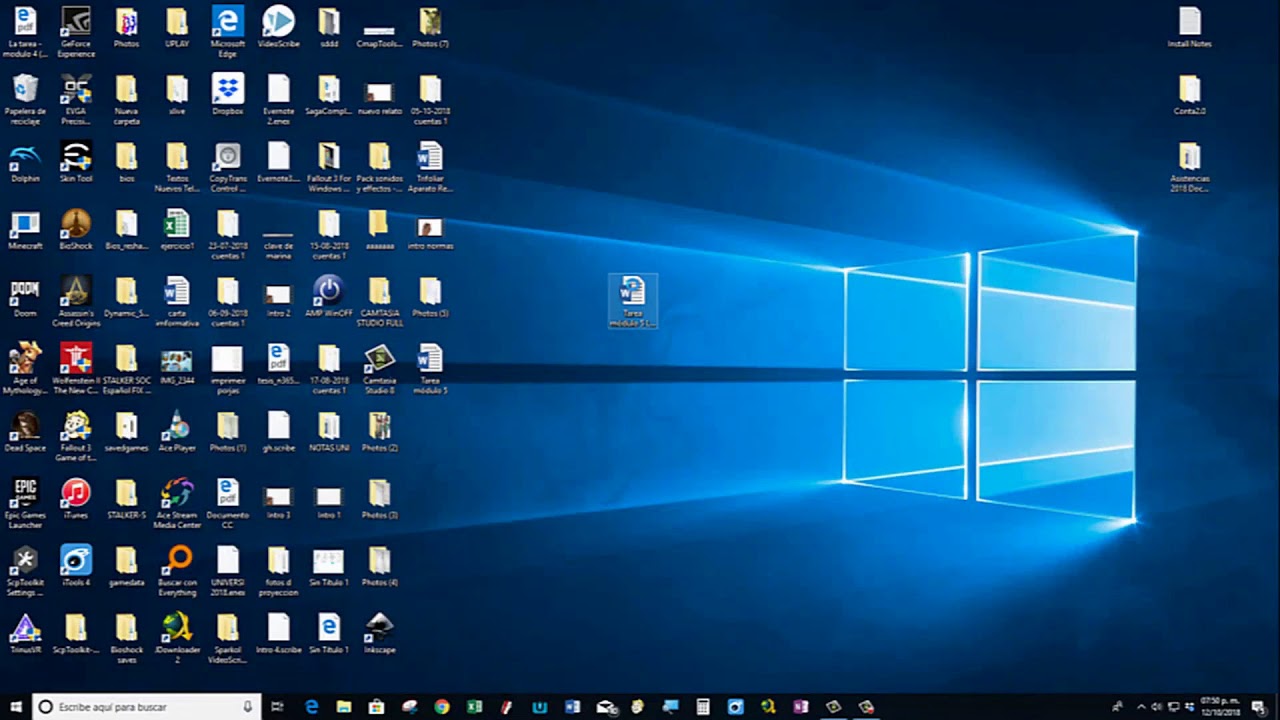Launch Google Chrome from the taskbar
This screenshot has width=1280, height=720.
coord(442,707)
